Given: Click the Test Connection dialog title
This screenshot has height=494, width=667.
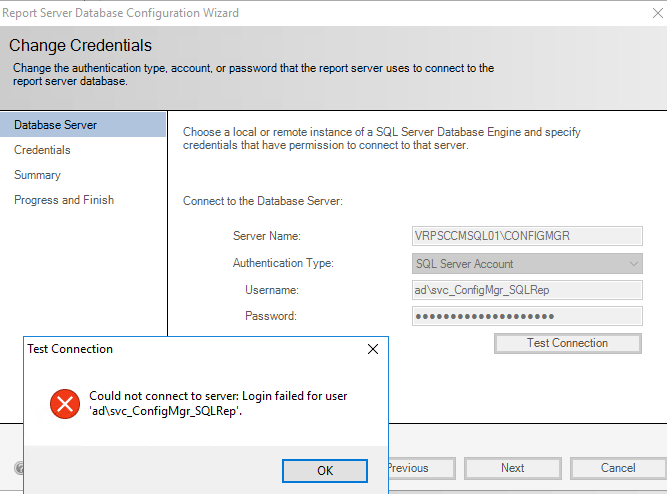Looking at the screenshot, I should (70, 349).
